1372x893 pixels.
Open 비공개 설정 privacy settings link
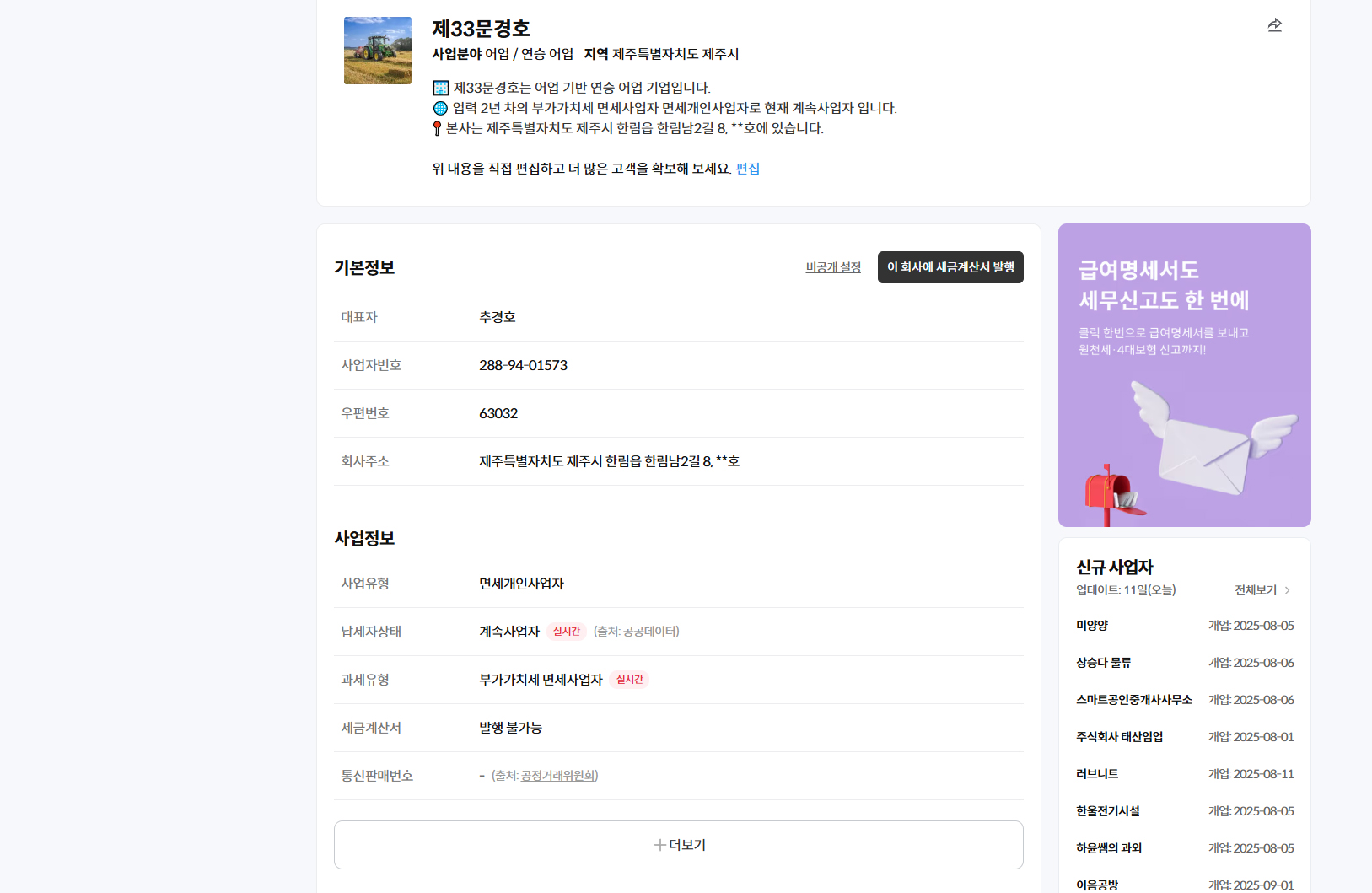832,267
